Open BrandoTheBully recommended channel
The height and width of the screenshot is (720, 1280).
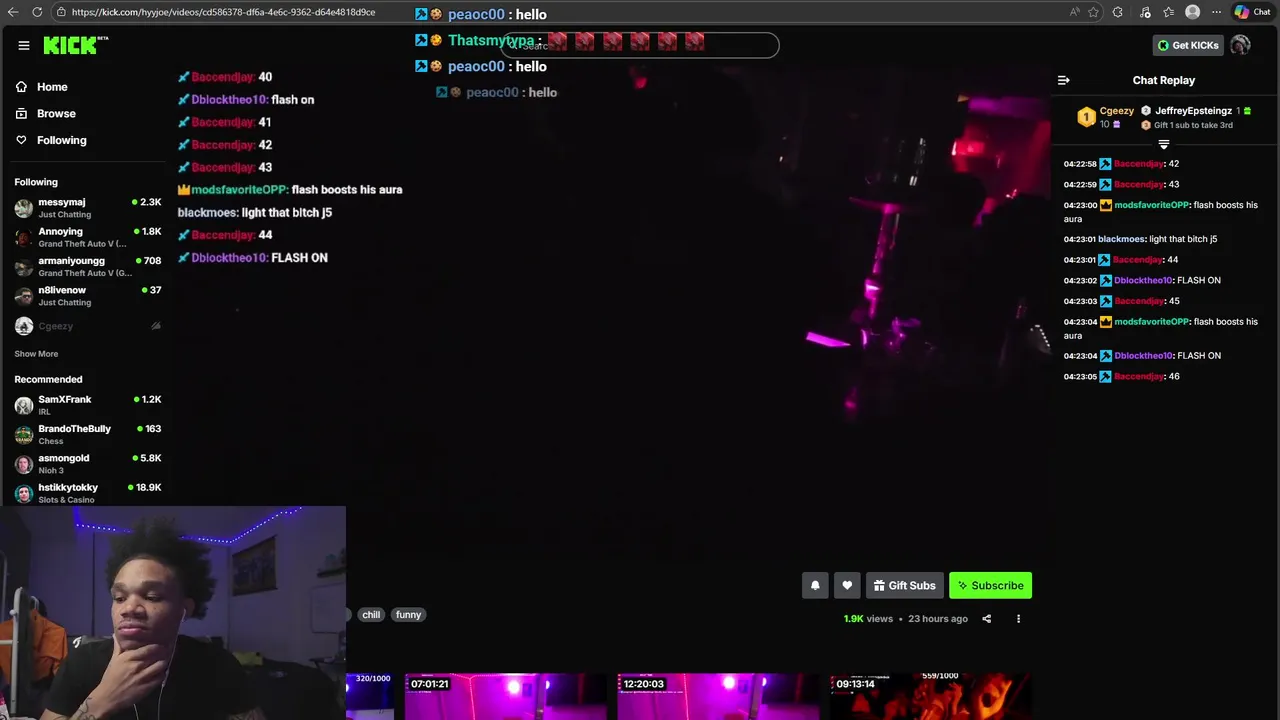[x=88, y=434]
